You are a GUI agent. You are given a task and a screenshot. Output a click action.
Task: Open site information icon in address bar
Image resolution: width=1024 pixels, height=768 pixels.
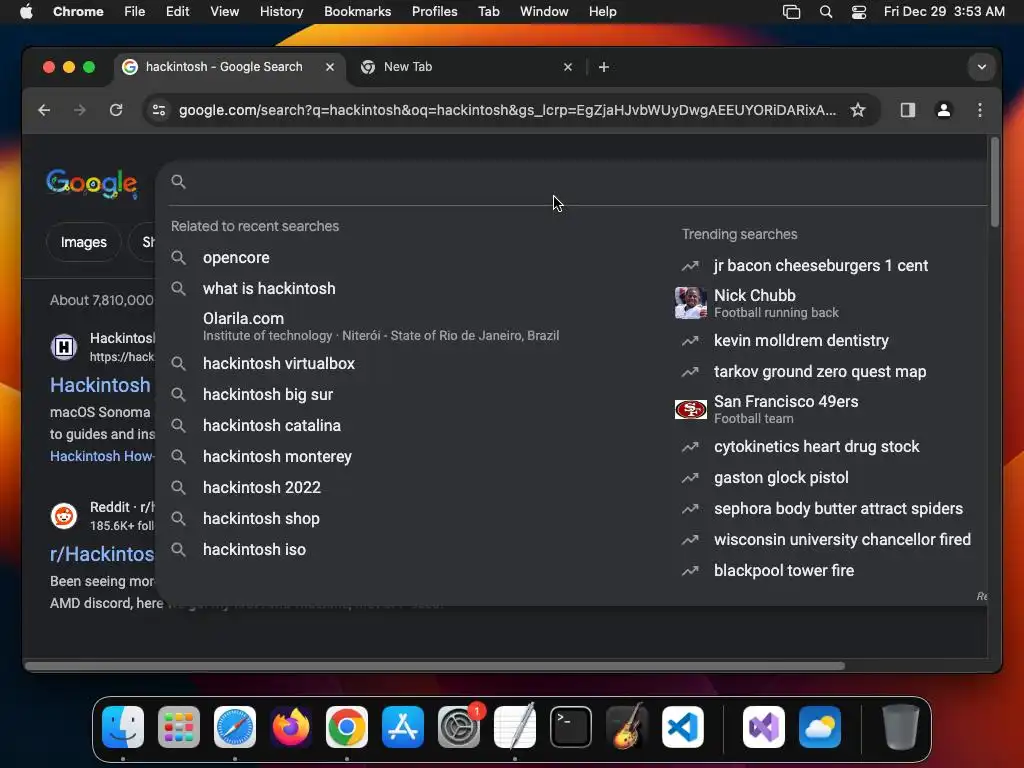pos(159,110)
